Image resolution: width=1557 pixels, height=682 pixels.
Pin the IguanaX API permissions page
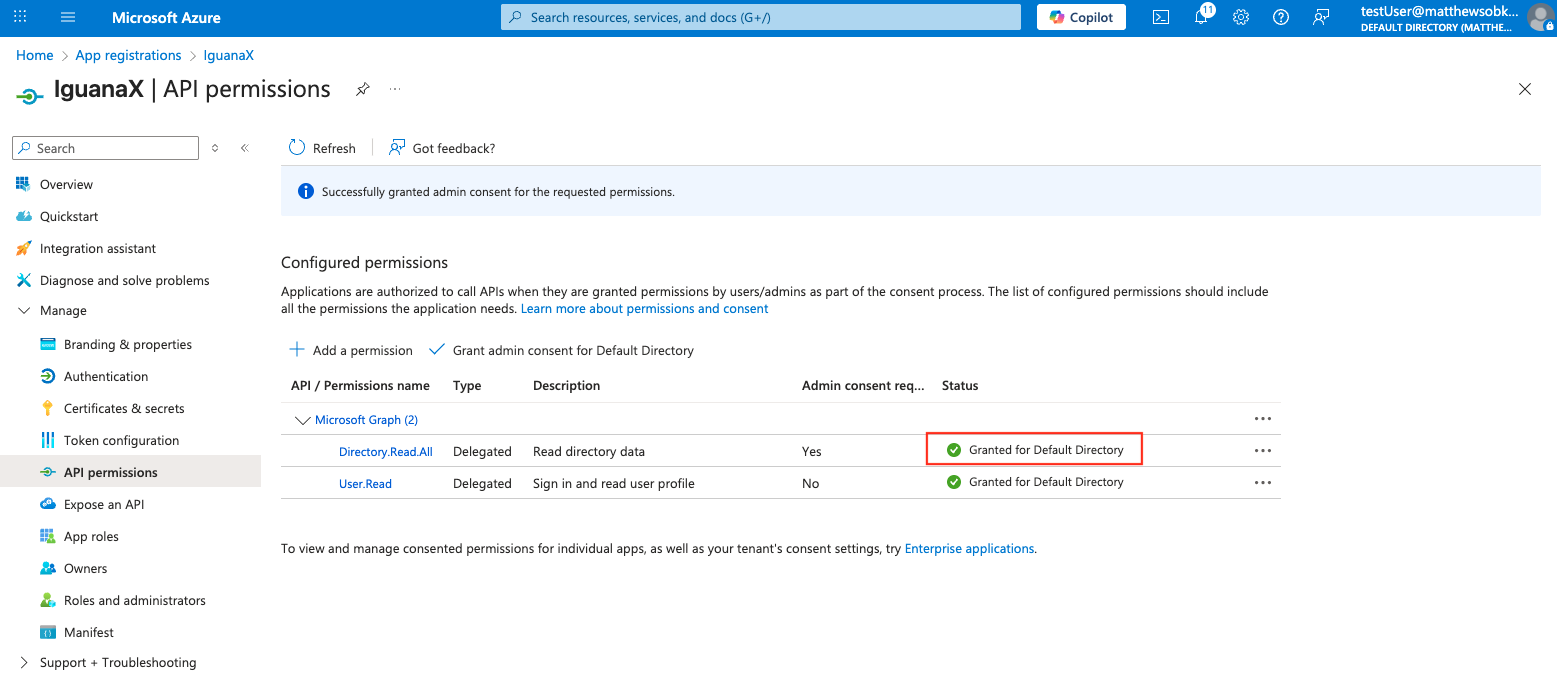click(x=363, y=89)
